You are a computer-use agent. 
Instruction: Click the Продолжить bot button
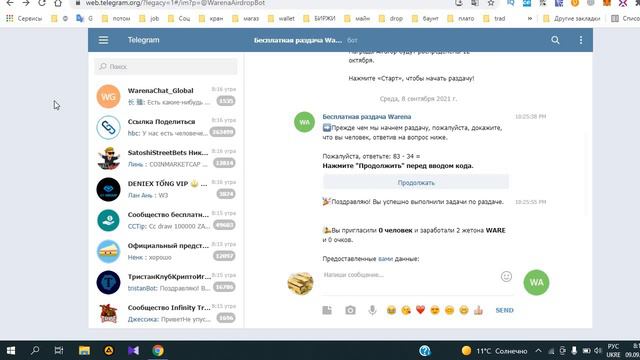tap(416, 182)
